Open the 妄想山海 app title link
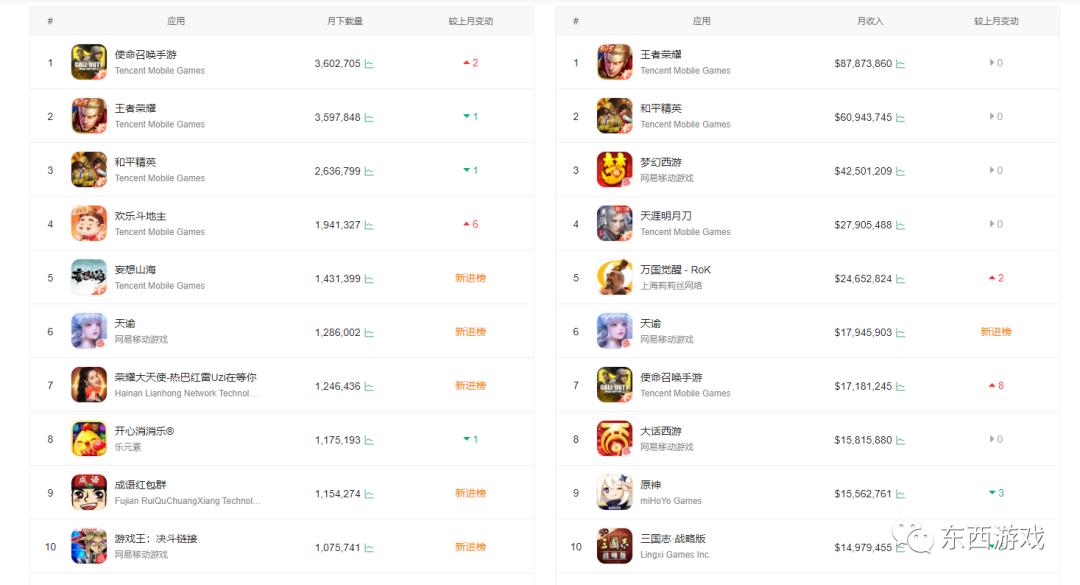This screenshot has height=585, width=1080. 135,269
